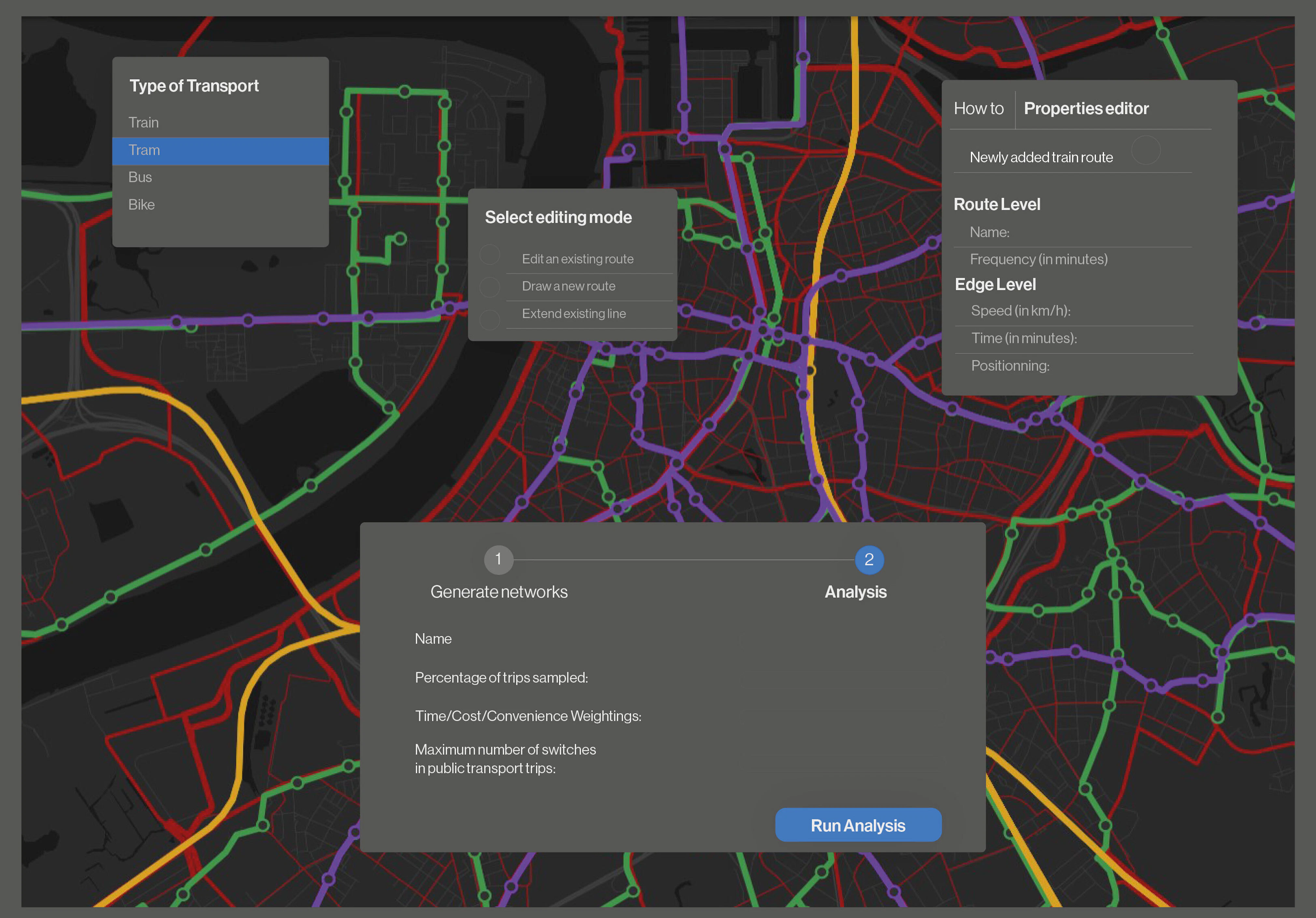Click the 'Type of Transport' heading
This screenshot has width=1316, height=918.
194,86
